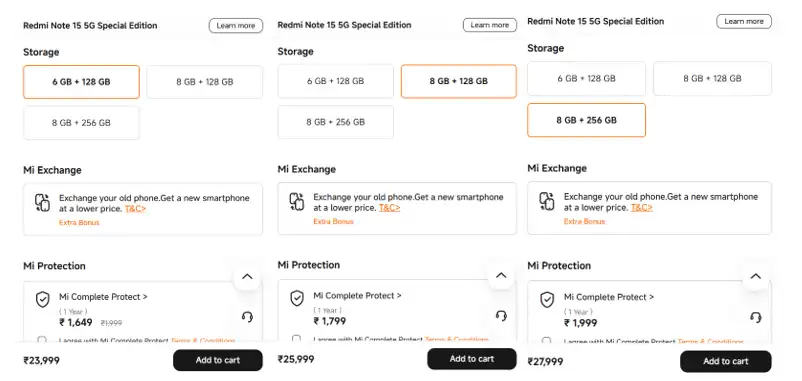Viewport: 802px width, 381px height.
Task: Select selected 6 GB + 128 GB option, ₹23,999 panel
Action: click(x=81, y=82)
